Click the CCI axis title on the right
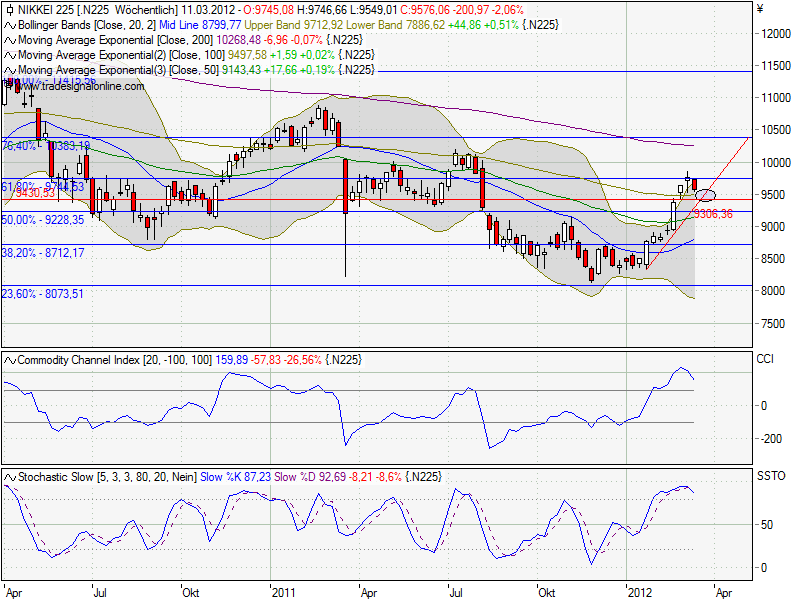800x600 pixels. click(x=765, y=359)
